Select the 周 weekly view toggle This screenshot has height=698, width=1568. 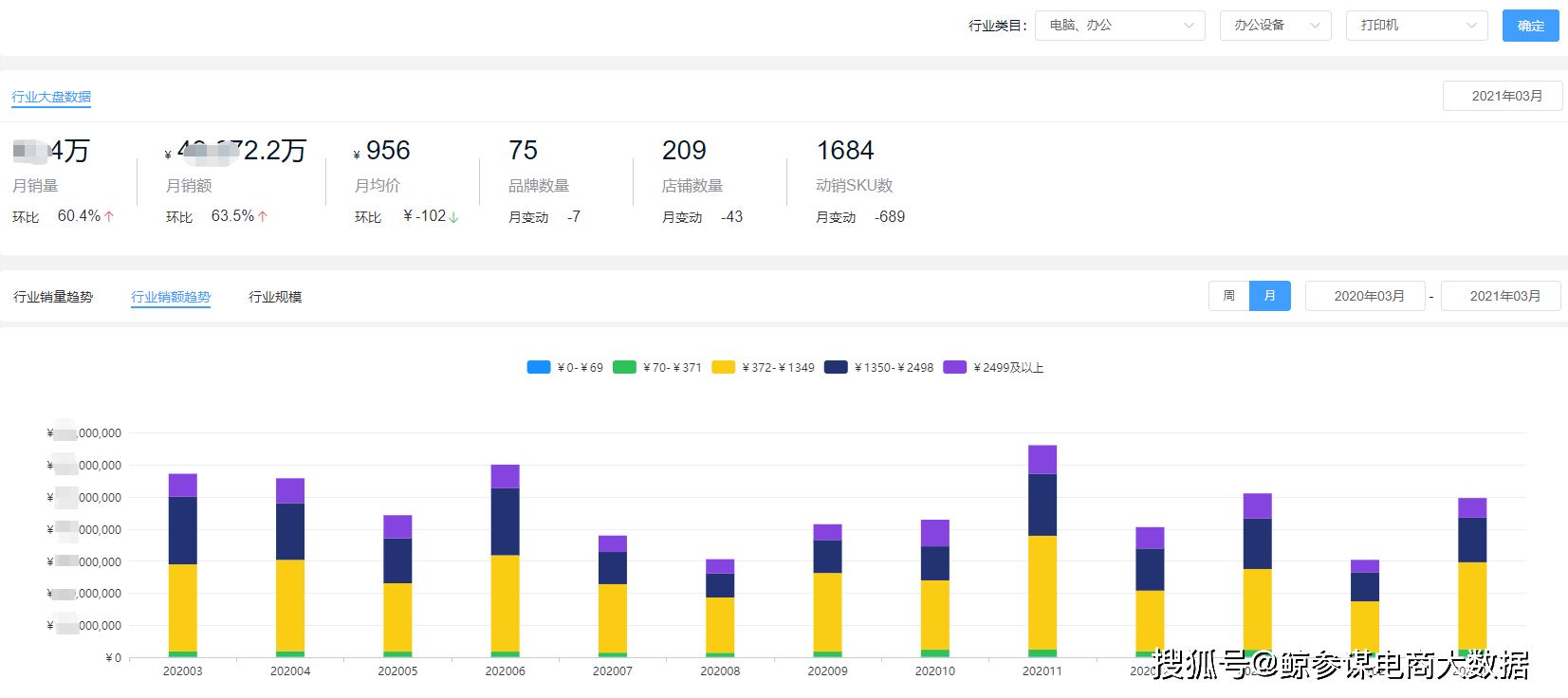[1229, 296]
